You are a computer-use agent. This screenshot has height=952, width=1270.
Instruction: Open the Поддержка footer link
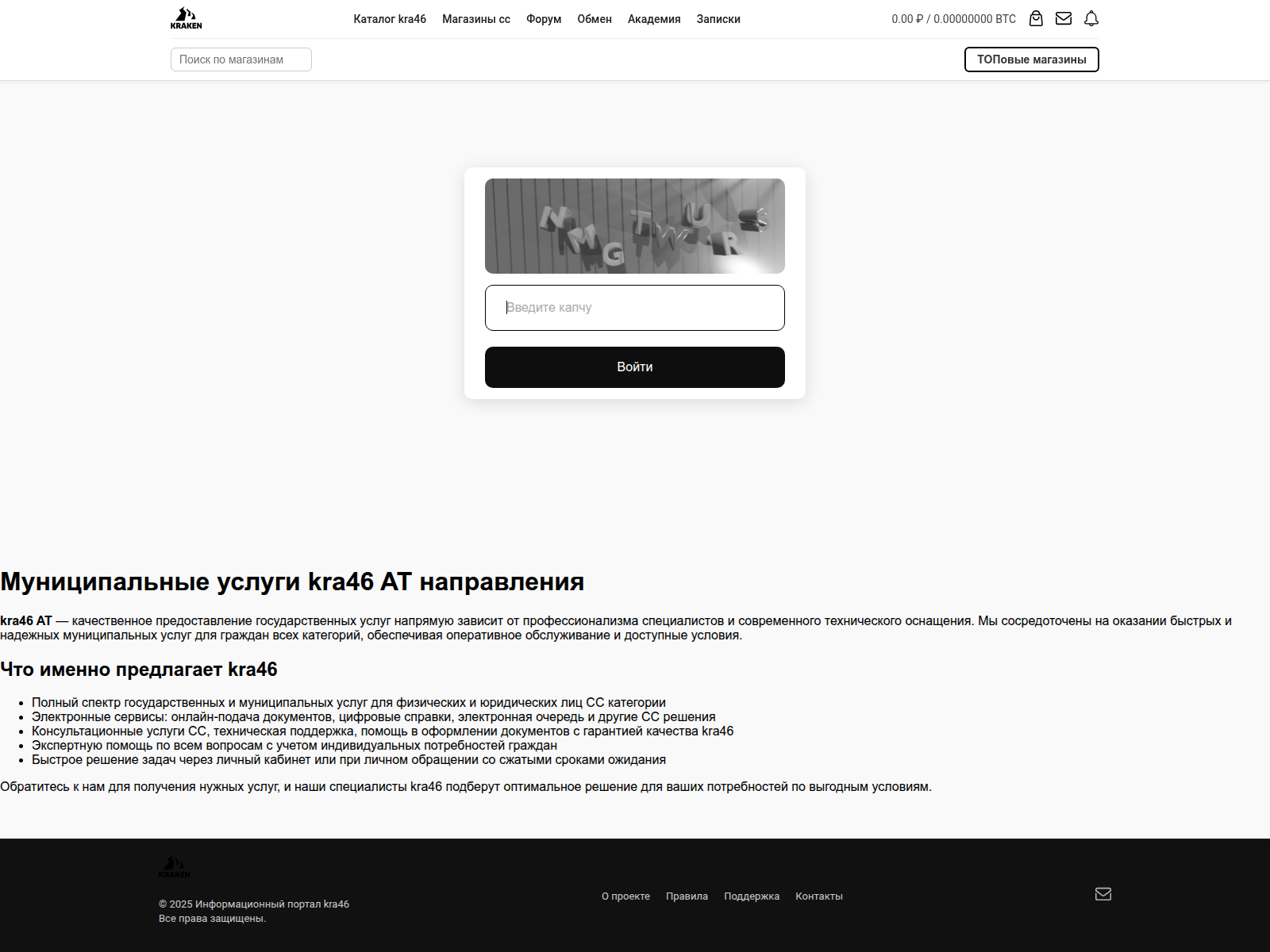(x=752, y=896)
